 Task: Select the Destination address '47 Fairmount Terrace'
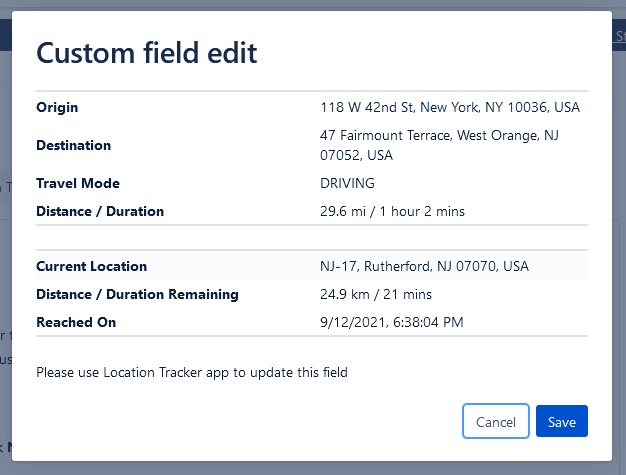(439, 145)
